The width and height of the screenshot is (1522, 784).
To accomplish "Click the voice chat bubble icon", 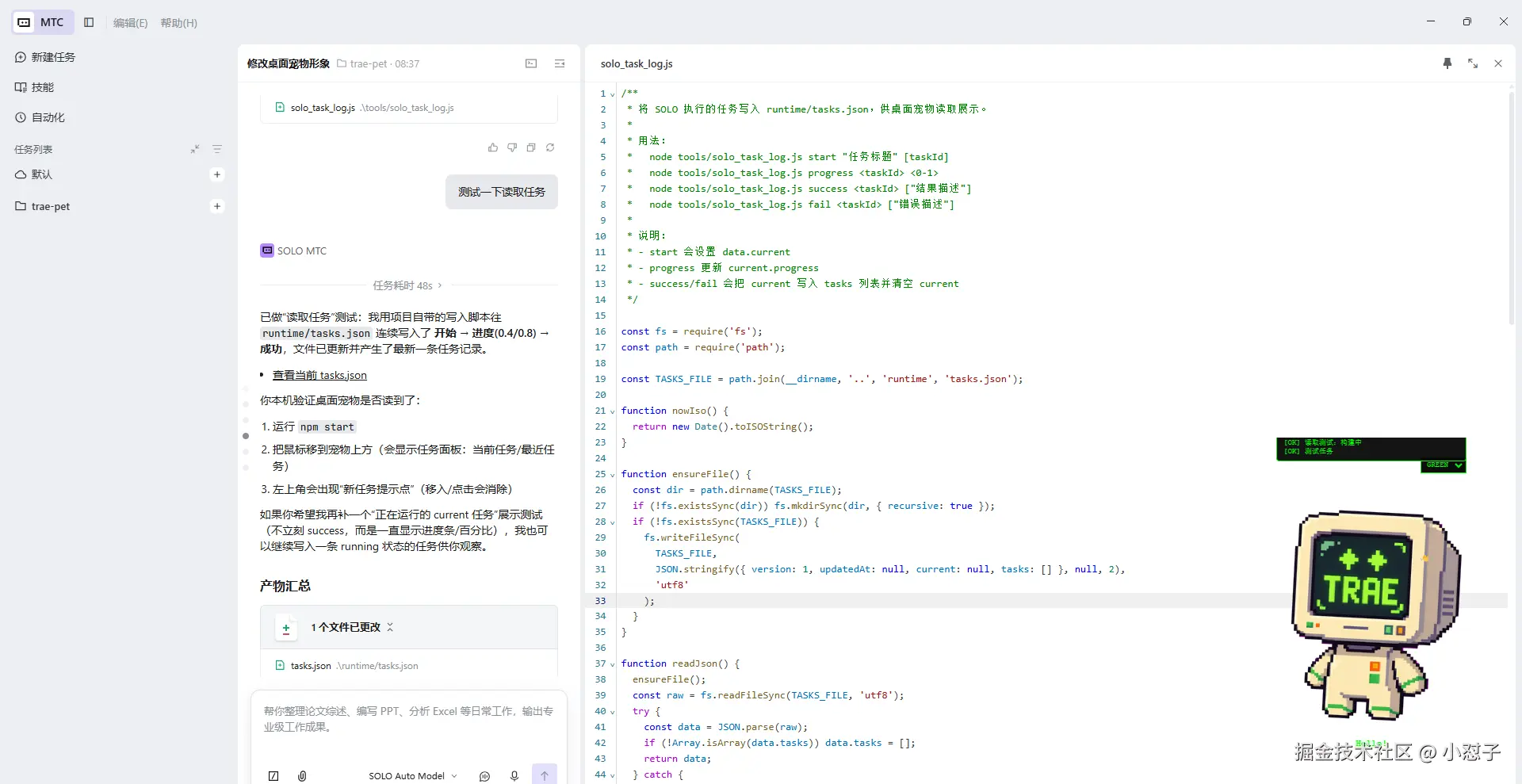I will tap(485, 776).
